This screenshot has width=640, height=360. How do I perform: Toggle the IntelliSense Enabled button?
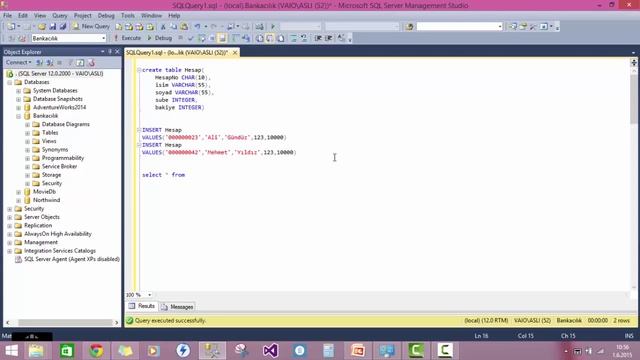(222, 38)
